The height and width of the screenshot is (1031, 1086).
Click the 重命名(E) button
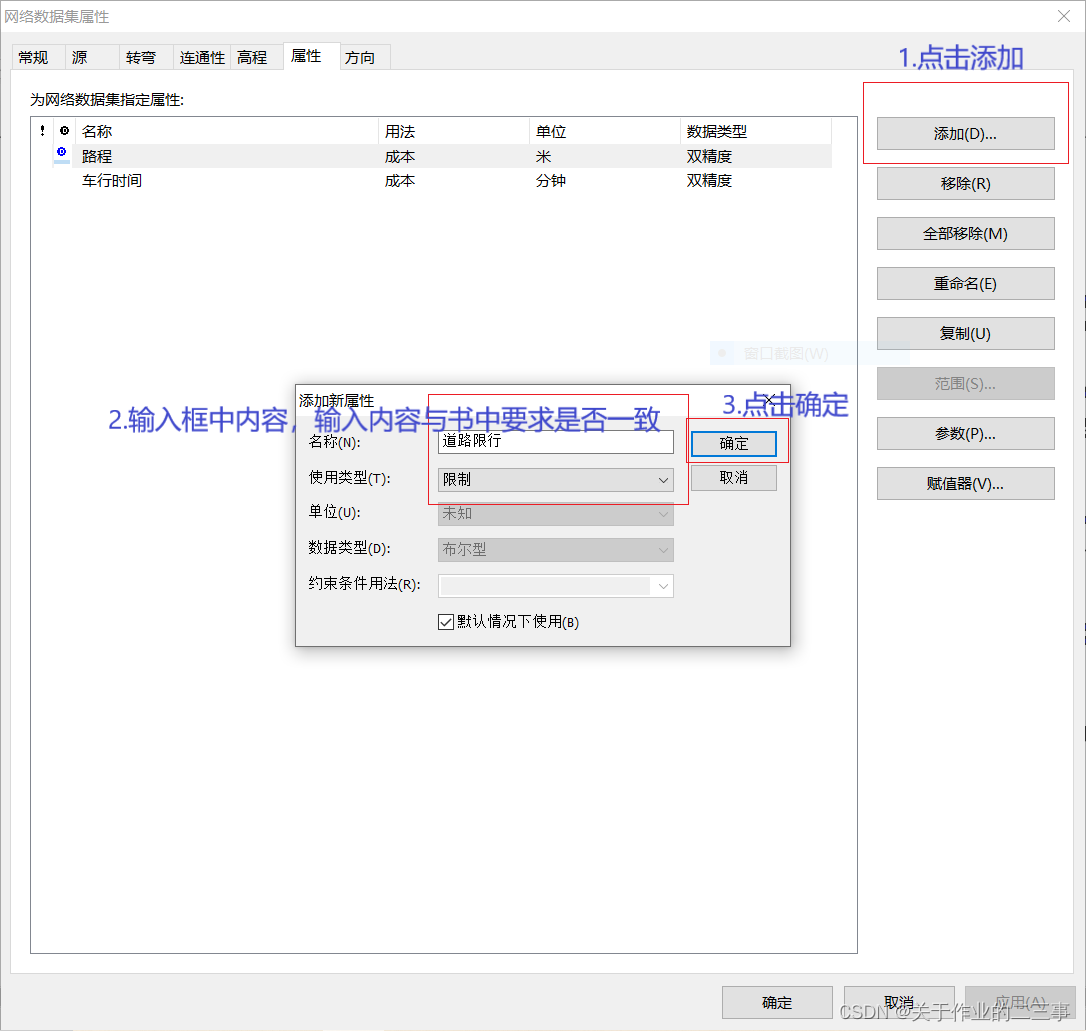[965, 283]
